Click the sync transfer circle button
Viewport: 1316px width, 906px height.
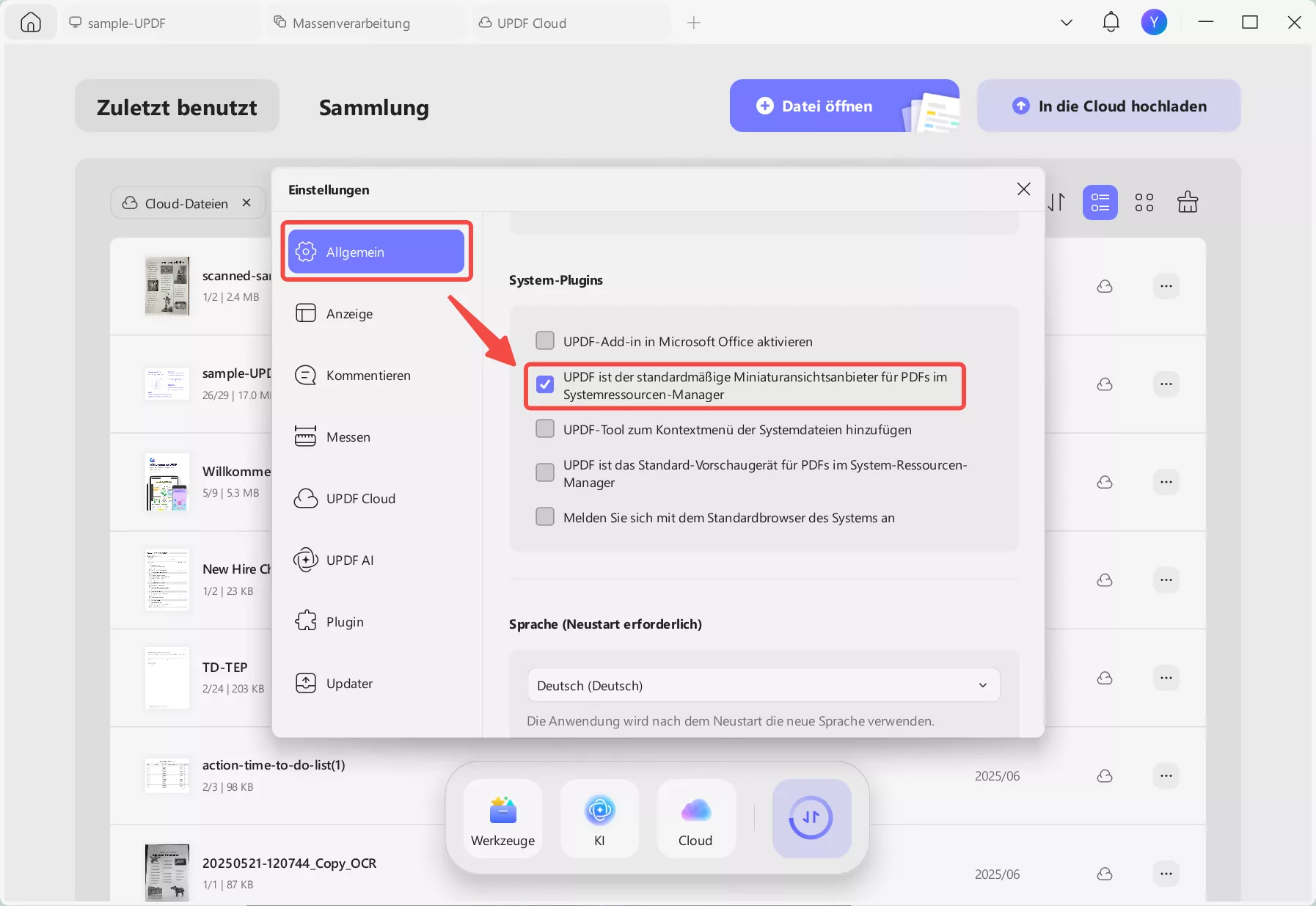coord(811,819)
